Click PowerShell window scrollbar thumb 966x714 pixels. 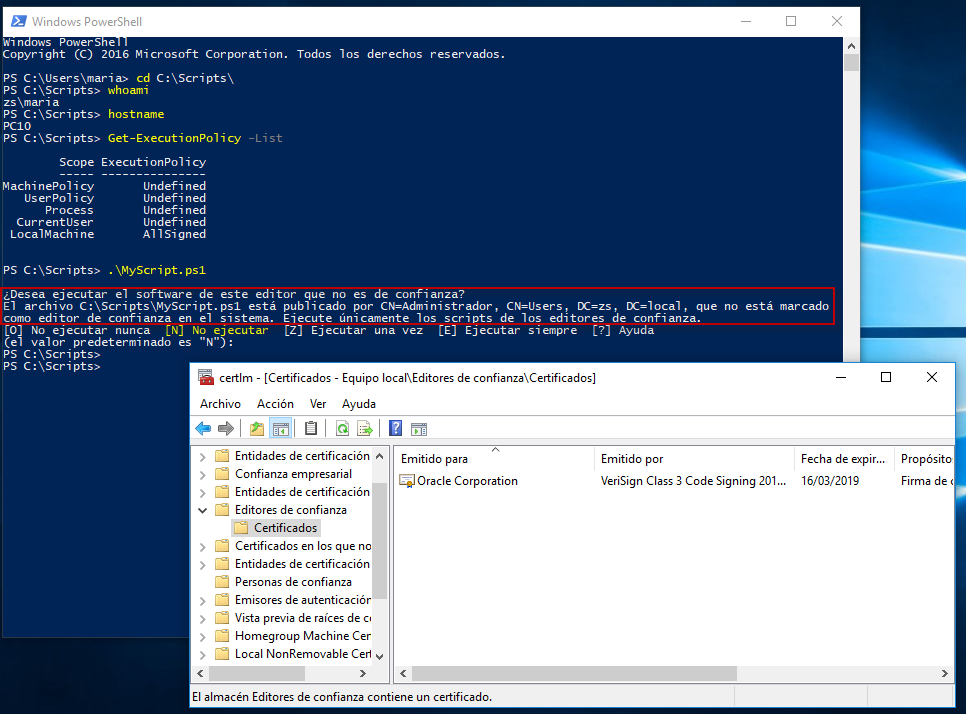[851, 62]
